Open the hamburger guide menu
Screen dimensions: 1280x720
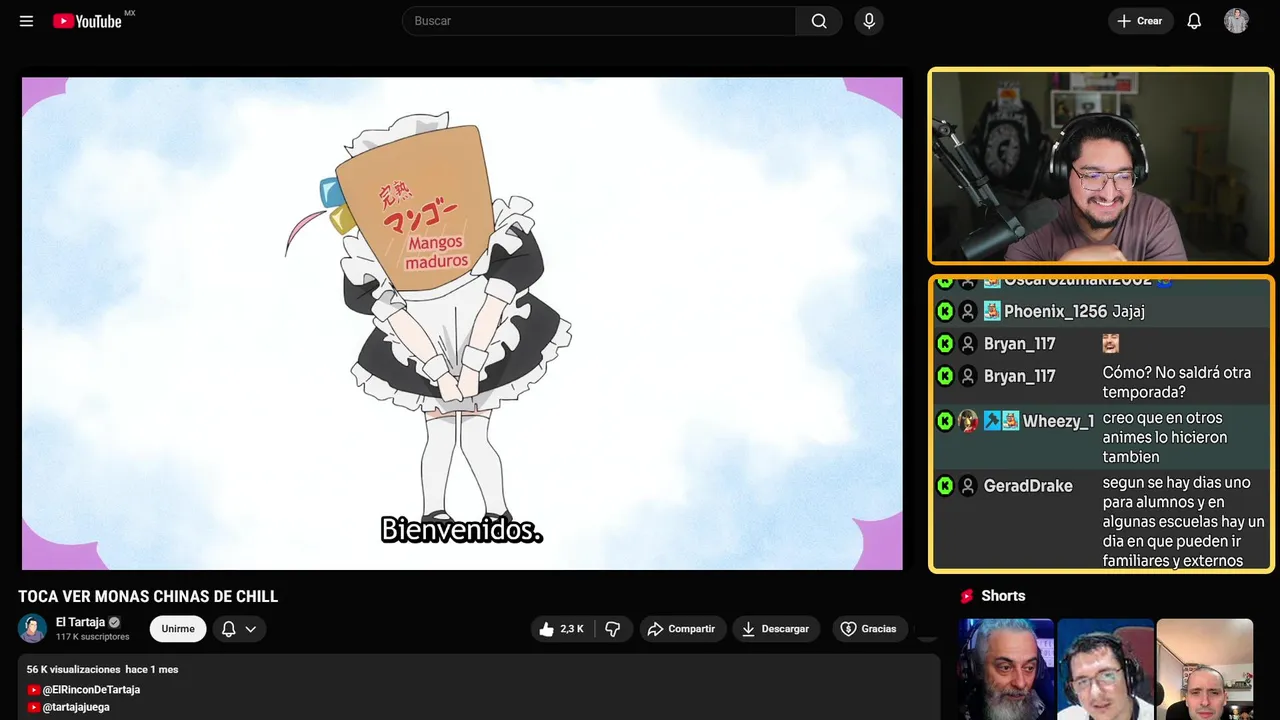point(26,21)
